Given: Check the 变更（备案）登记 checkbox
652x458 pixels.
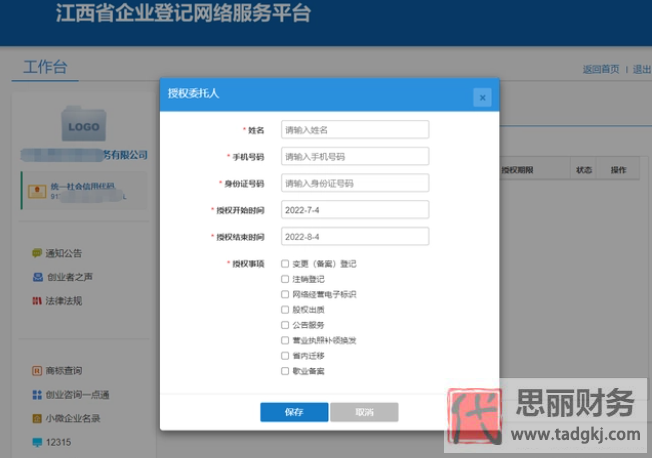Looking at the screenshot, I should [x=285, y=264].
